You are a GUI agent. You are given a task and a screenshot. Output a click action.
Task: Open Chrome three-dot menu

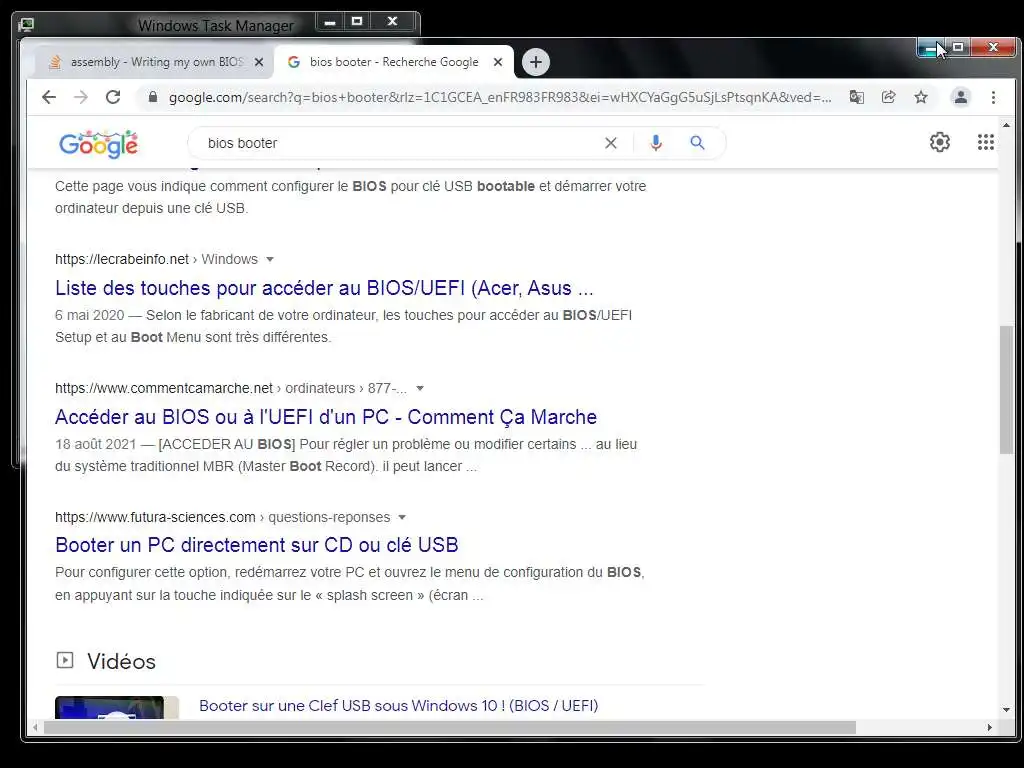pyautogui.click(x=993, y=97)
